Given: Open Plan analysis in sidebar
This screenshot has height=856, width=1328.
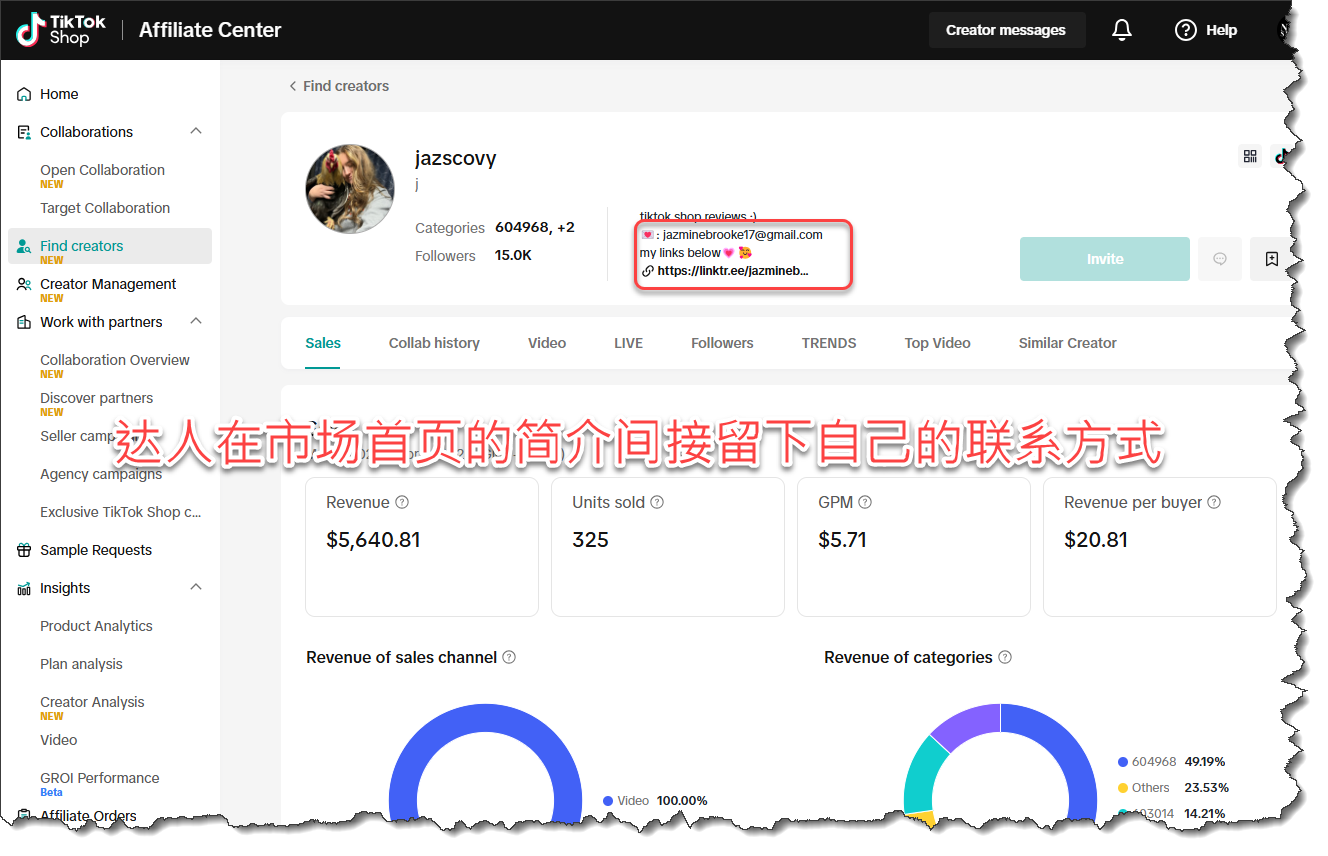Looking at the screenshot, I should (81, 664).
